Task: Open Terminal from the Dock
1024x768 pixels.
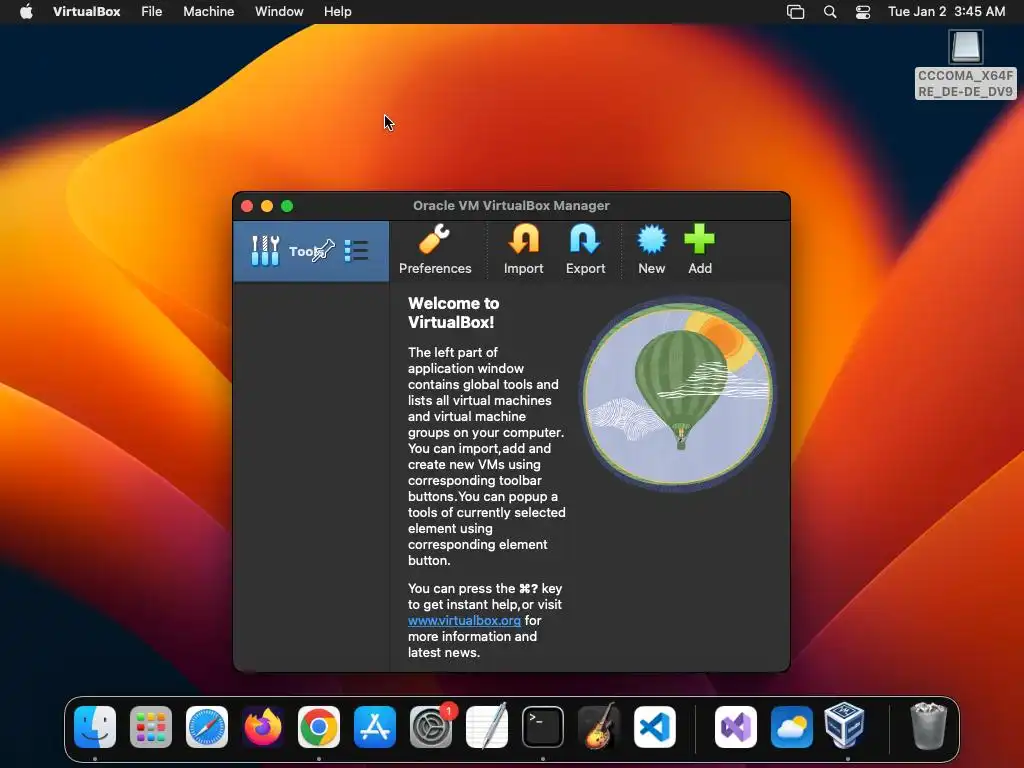Action: point(543,727)
